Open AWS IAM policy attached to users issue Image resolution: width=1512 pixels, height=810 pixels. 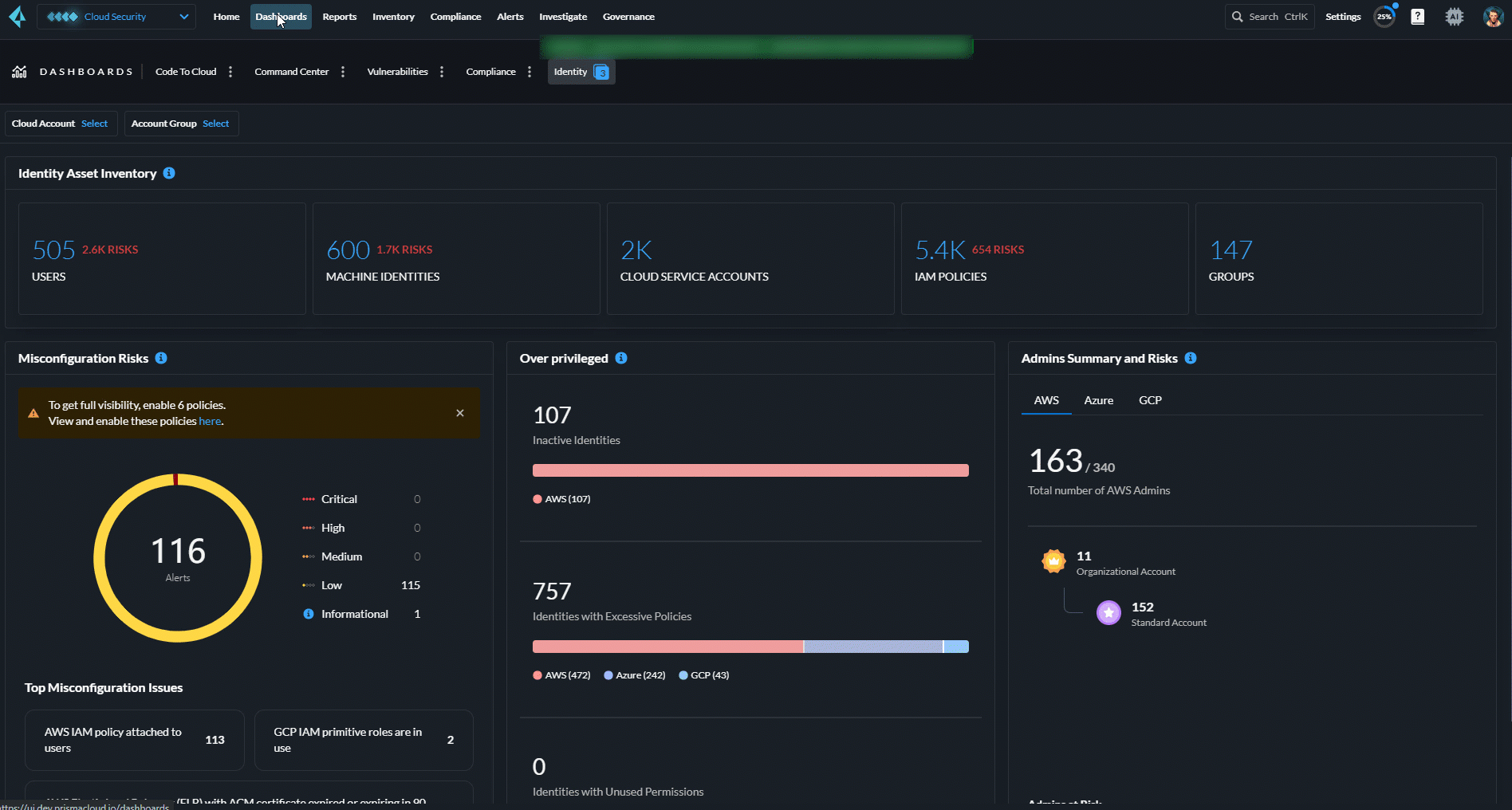click(135, 740)
